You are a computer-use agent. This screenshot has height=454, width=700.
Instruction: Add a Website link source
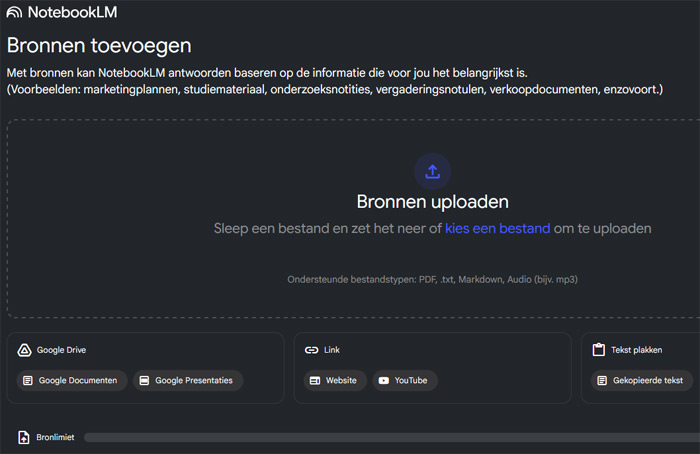click(x=335, y=380)
